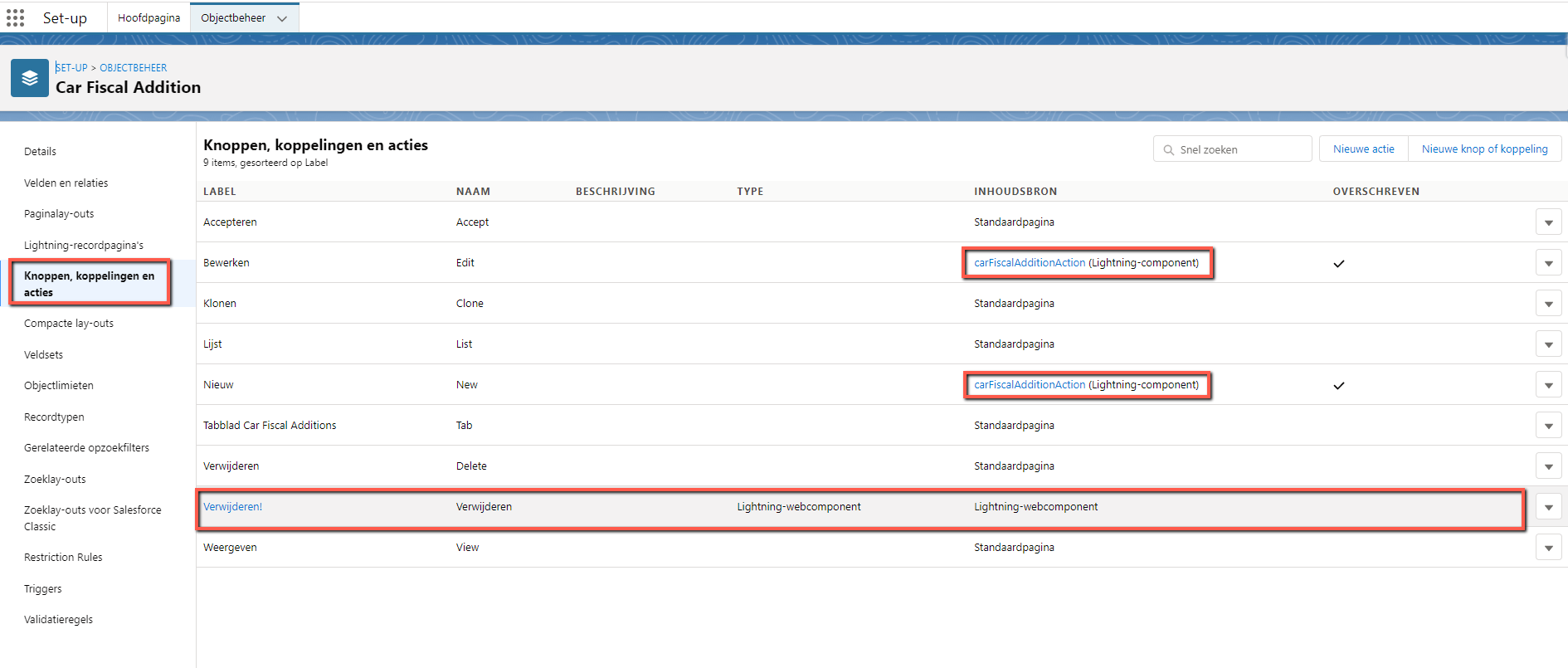Open Restriction Rules in the sidebar
The height and width of the screenshot is (668, 1568).
coord(63,557)
